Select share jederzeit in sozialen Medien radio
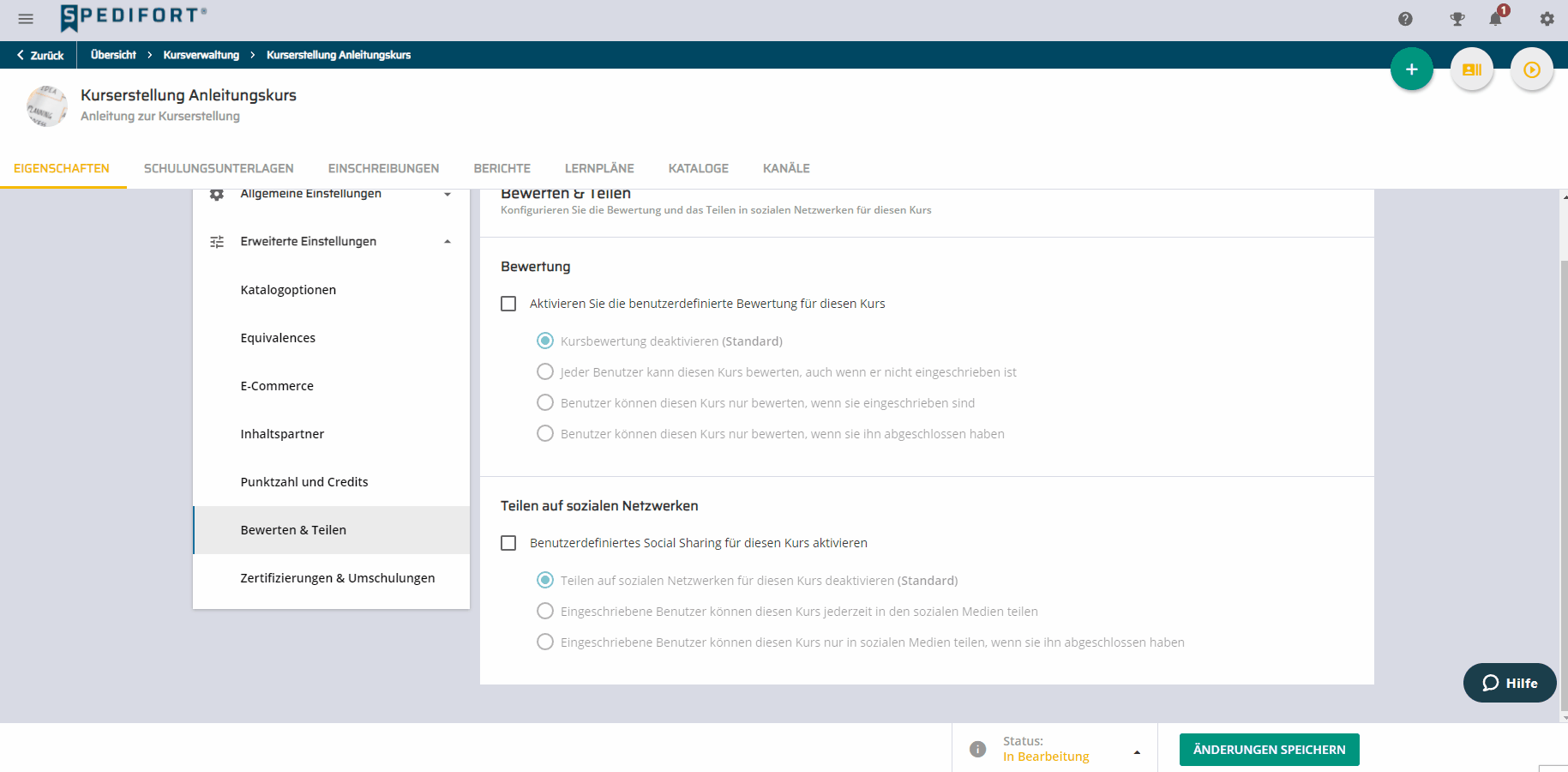Viewport: 1568px width, 772px height. pyautogui.click(x=545, y=612)
